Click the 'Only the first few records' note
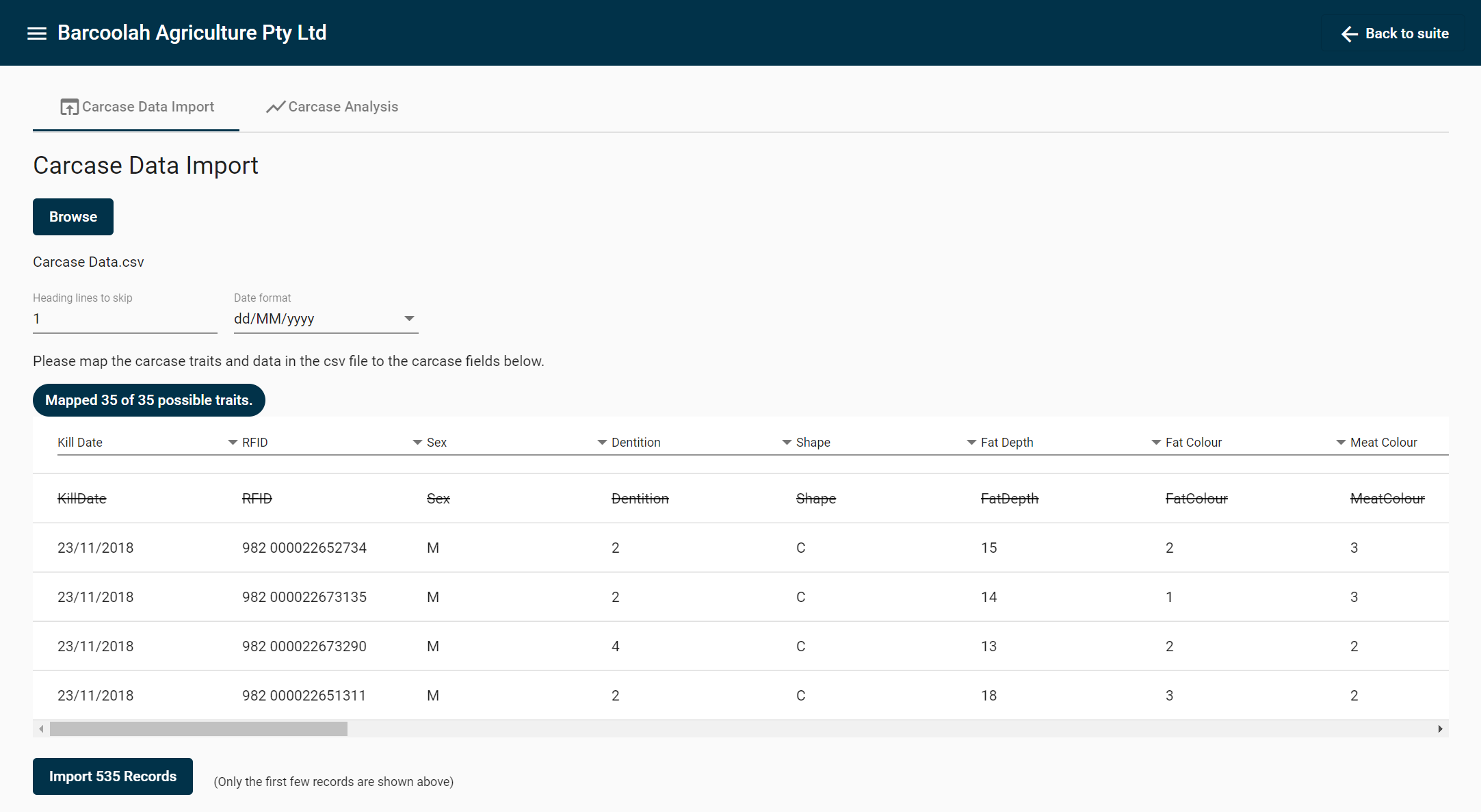 tap(334, 782)
